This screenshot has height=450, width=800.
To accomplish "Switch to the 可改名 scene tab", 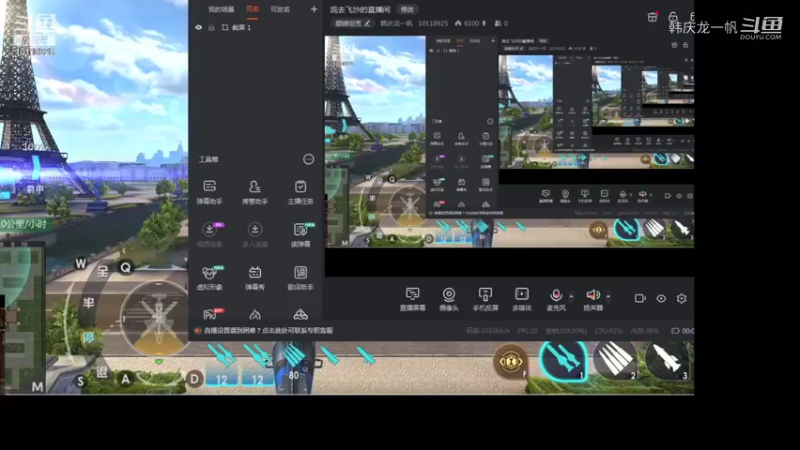I will pyautogui.click(x=280, y=9).
